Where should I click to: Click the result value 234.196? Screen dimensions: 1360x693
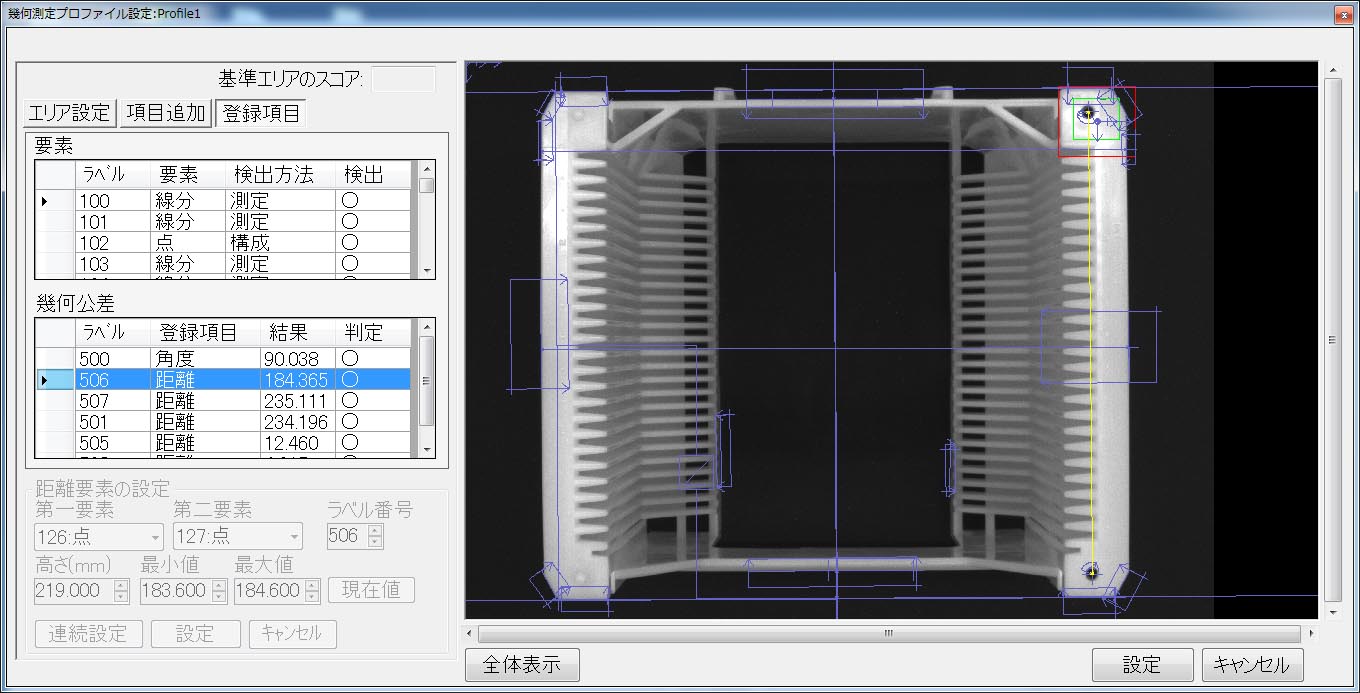click(298, 422)
